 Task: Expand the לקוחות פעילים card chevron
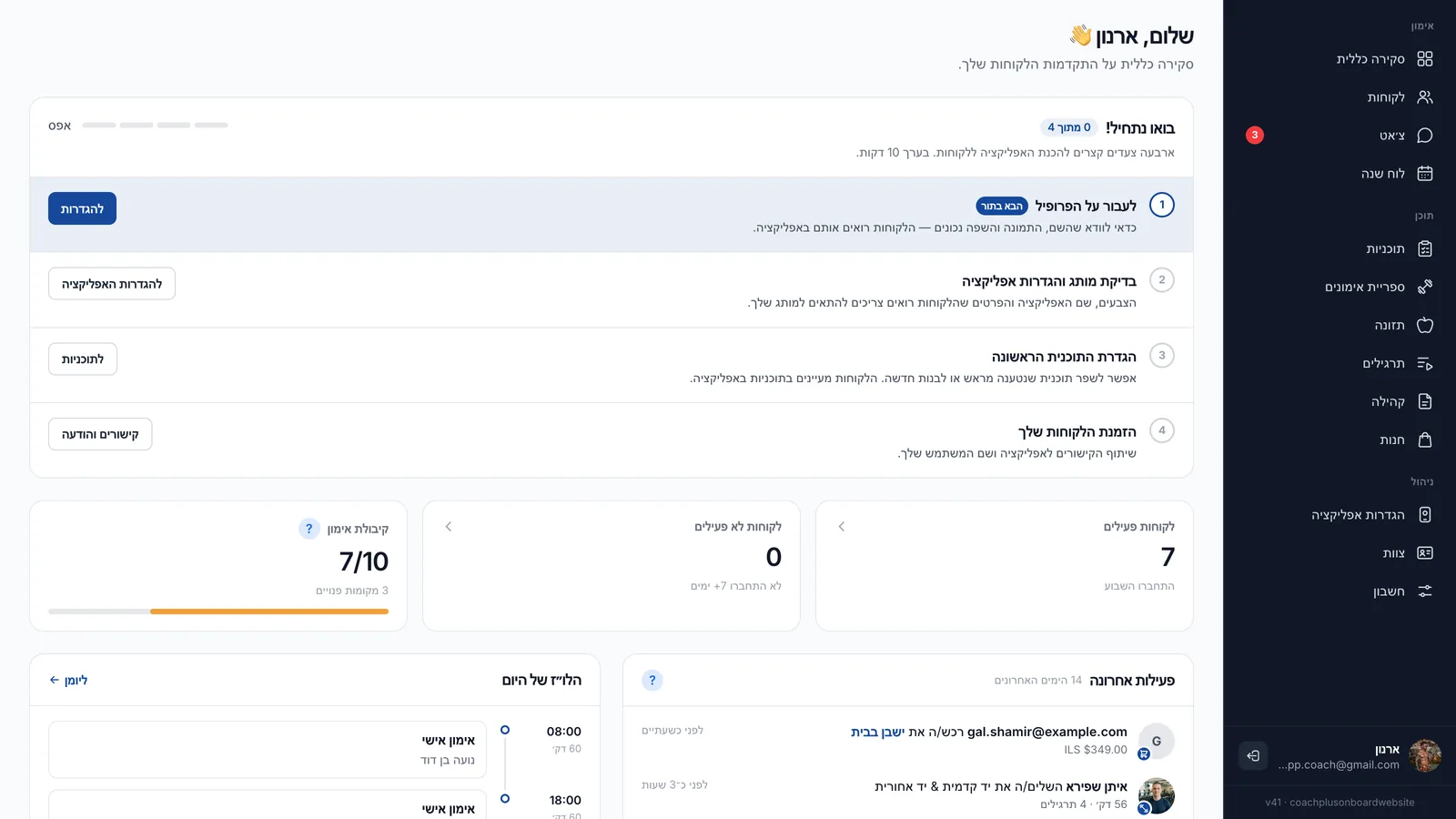click(x=842, y=527)
